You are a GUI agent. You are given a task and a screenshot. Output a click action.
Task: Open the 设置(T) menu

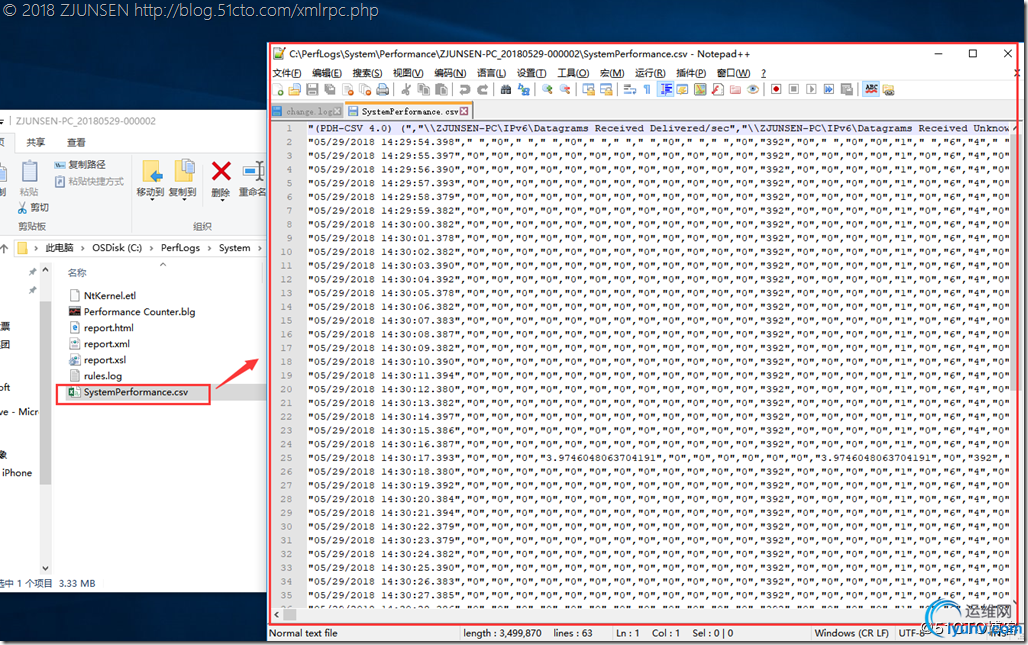(531, 73)
